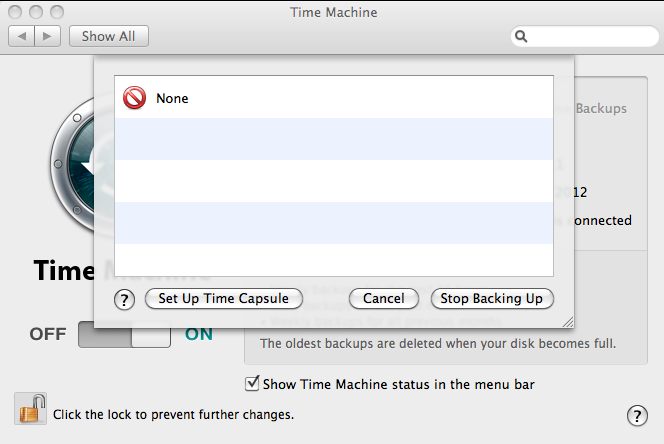Zoom the Time Machine window

pyautogui.click(x=54, y=13)
